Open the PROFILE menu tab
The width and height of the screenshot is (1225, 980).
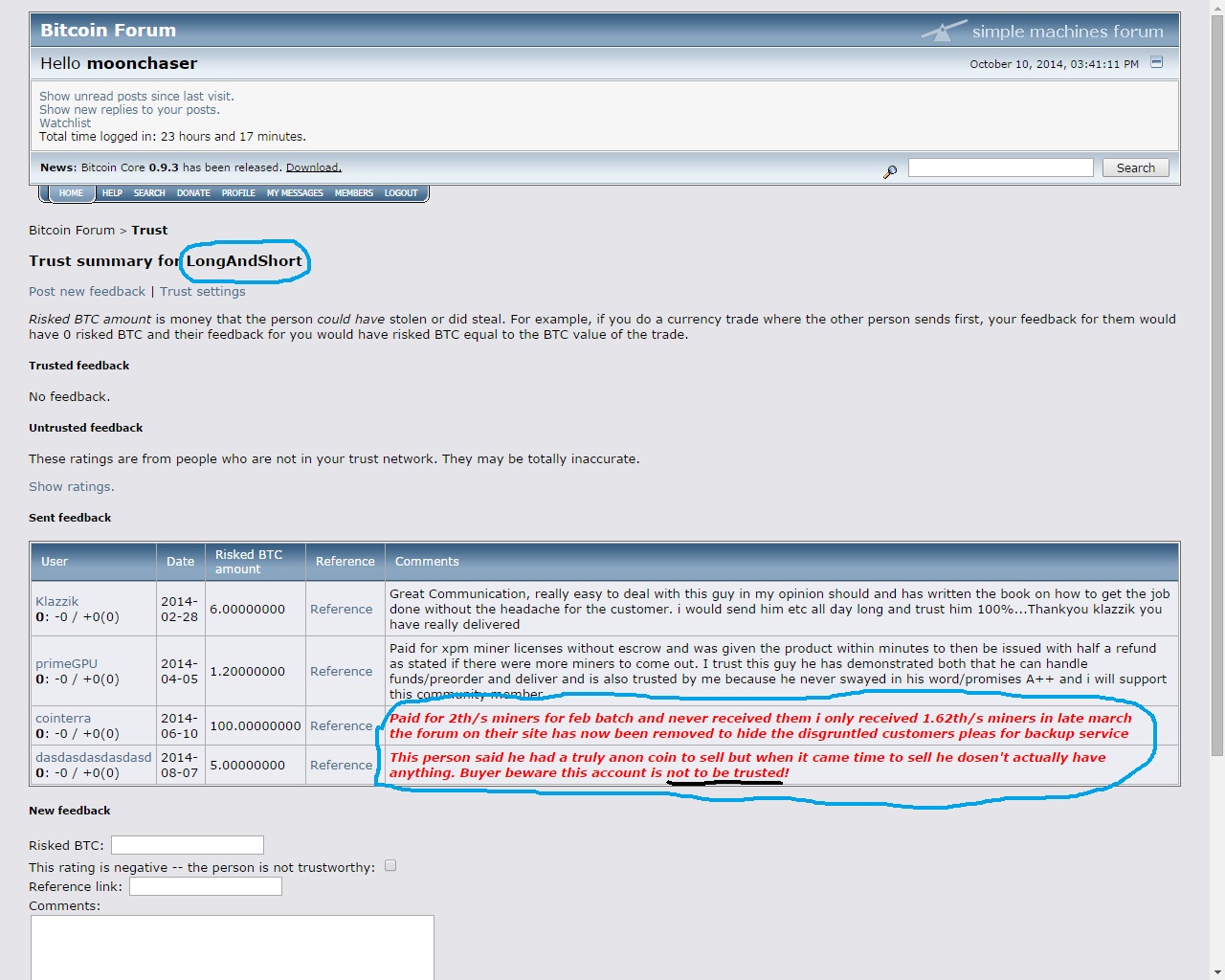click(x=238, y=193)
